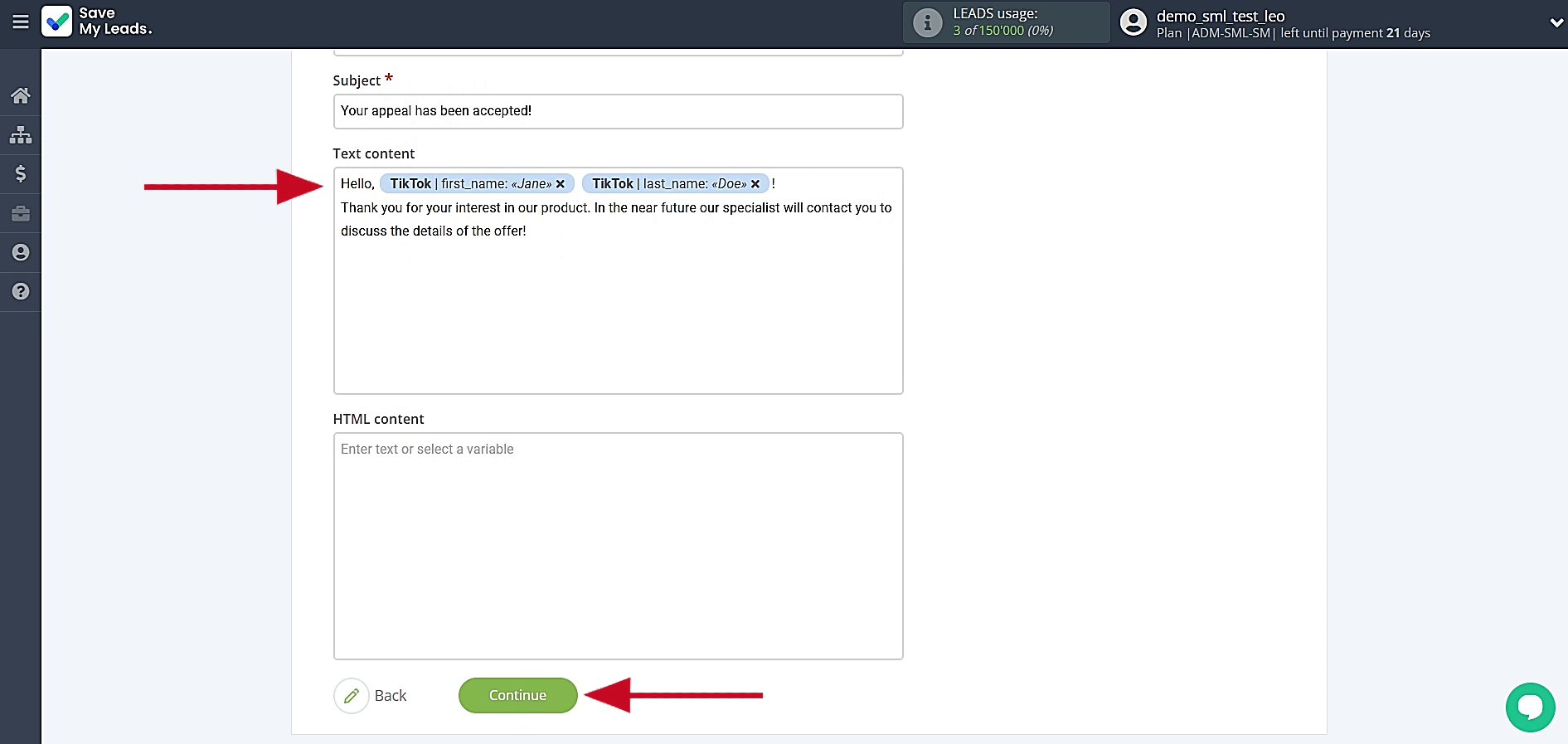The width and height of the screenshot is (1568, 744).
Task: Select the TikTok last_name variable chip
Action: 676,184
